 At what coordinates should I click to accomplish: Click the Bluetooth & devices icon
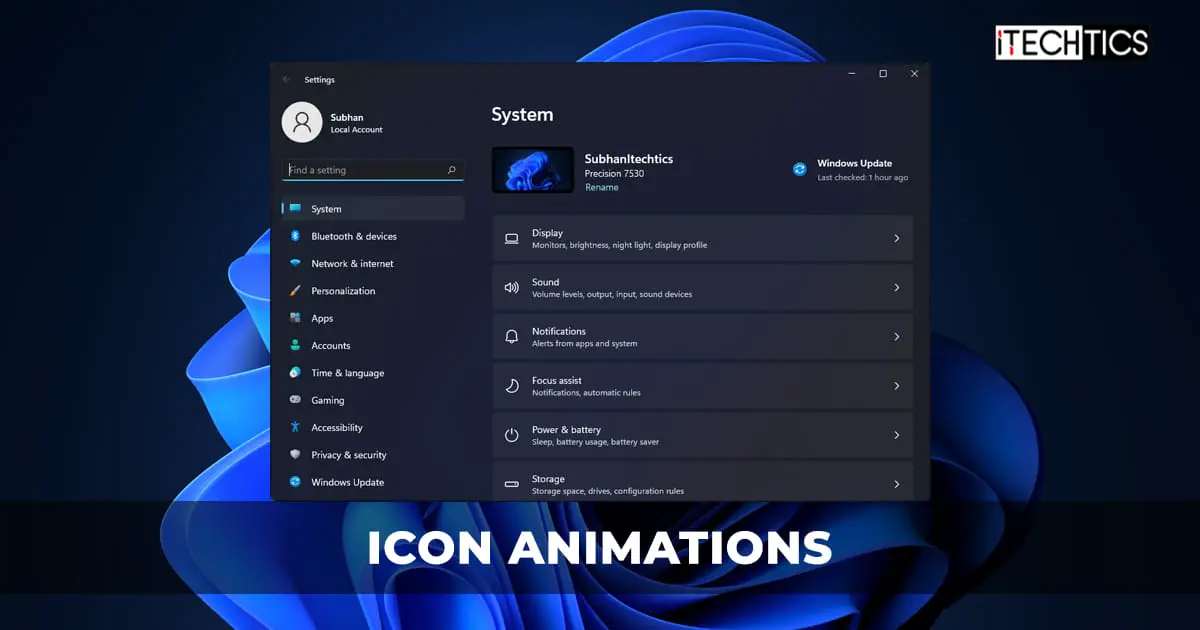tap(295, 236)
